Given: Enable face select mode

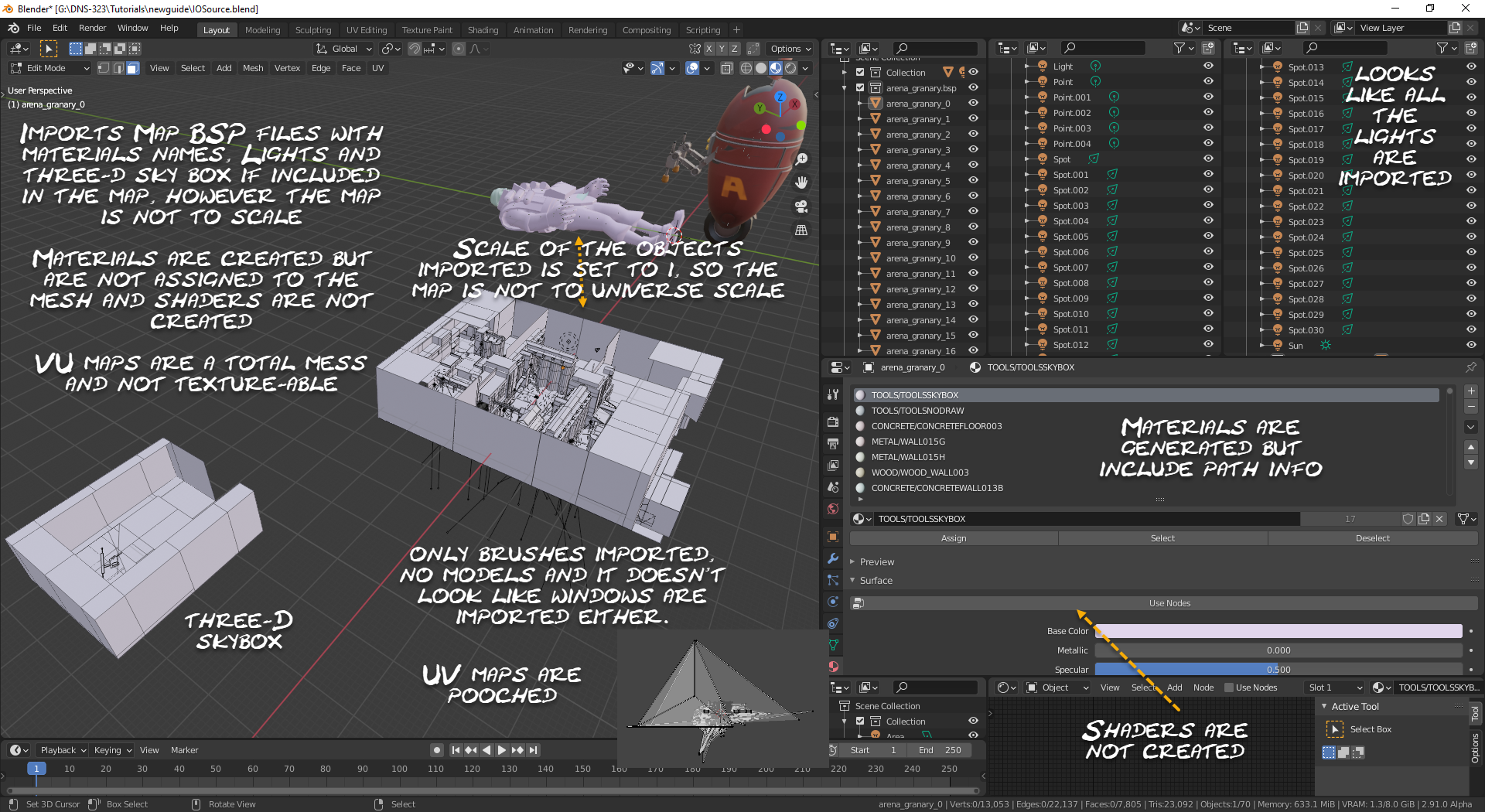Looking at the screenshot, I should 132,68.
